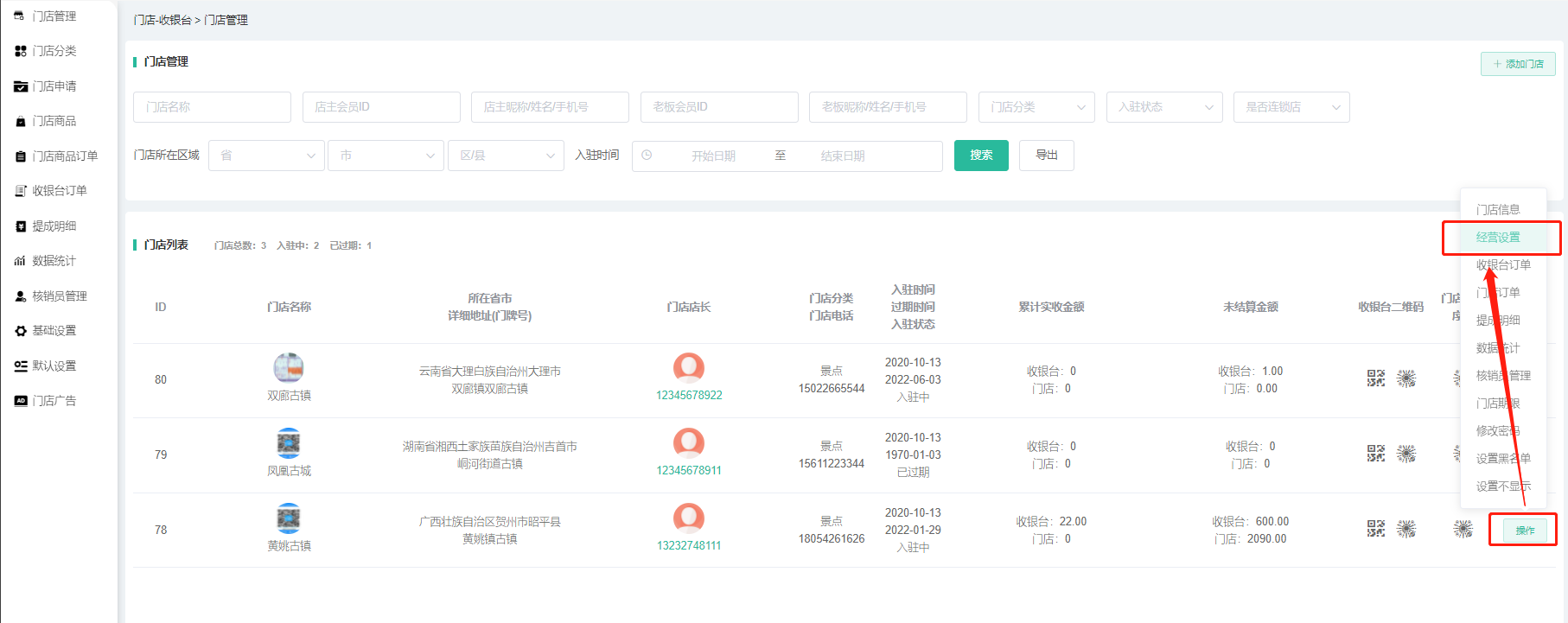Screen dimensions: 1568x623
Task: Click the store manager avatar for 双廊古镇
Action: click(688, 368)
